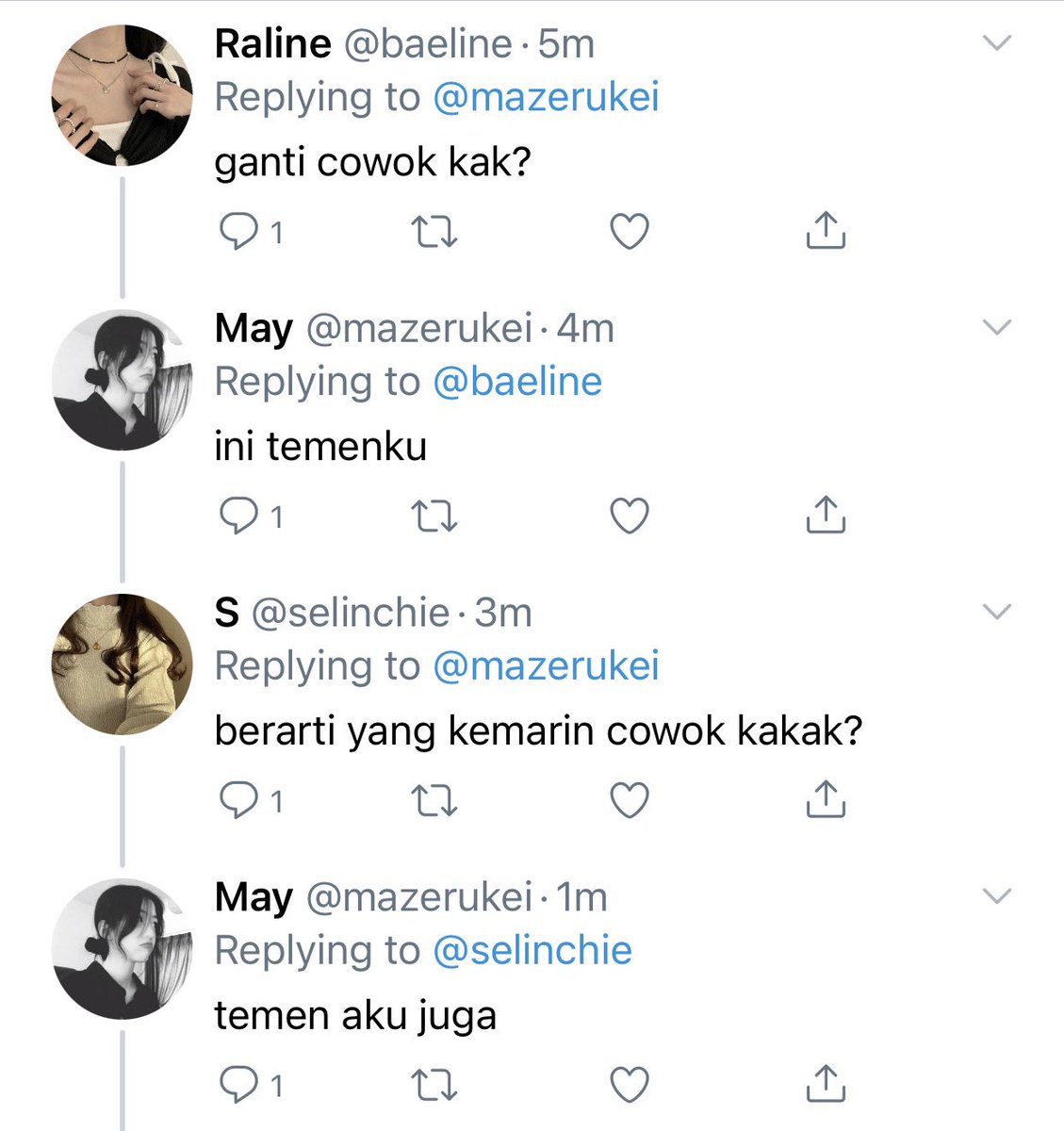Share the "temen aku juga" tweet
This screenshot has width=1064, height=1131.
pyautogui.click(x=826, y=1085)
